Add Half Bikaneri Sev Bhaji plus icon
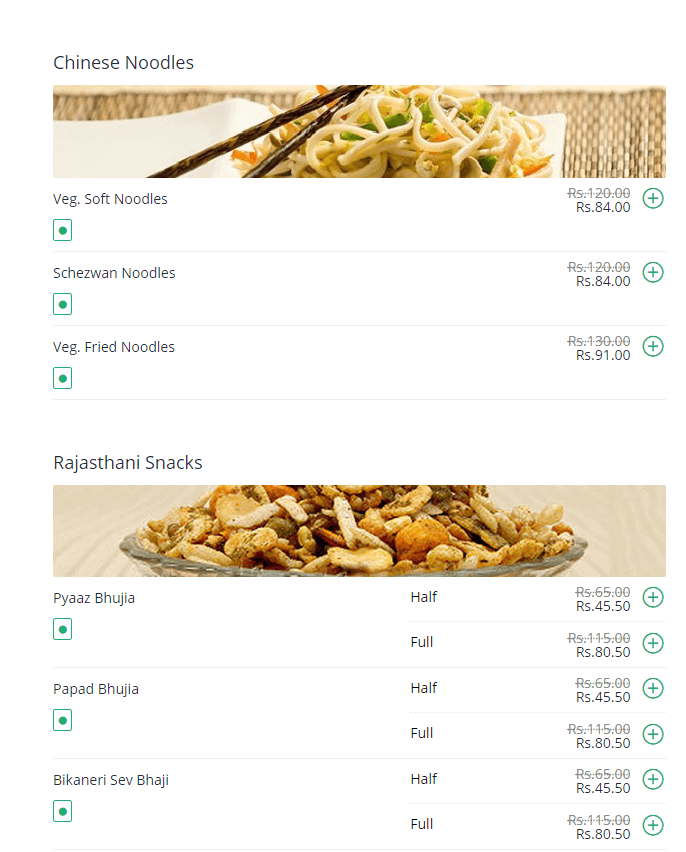The height and width of the screenshot is (852, 686). [x=653, y=779]
